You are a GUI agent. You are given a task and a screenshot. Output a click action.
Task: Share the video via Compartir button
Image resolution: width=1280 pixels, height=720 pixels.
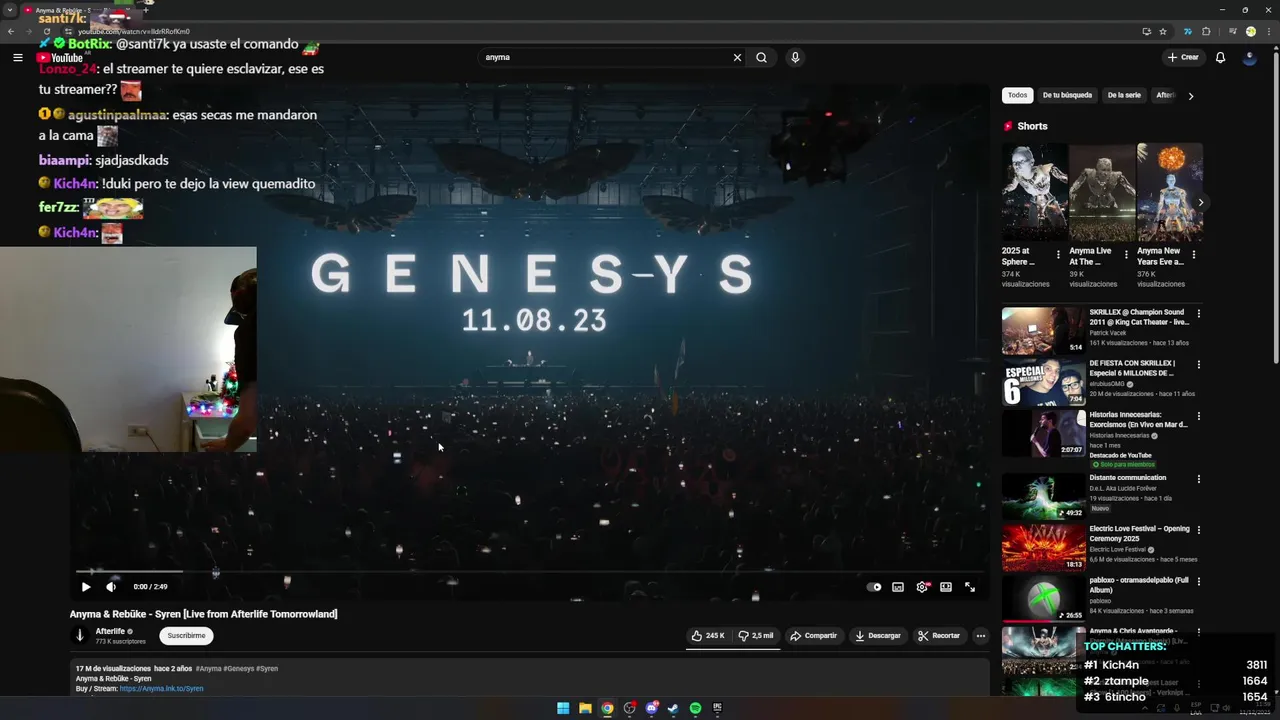tap(813, 635)
